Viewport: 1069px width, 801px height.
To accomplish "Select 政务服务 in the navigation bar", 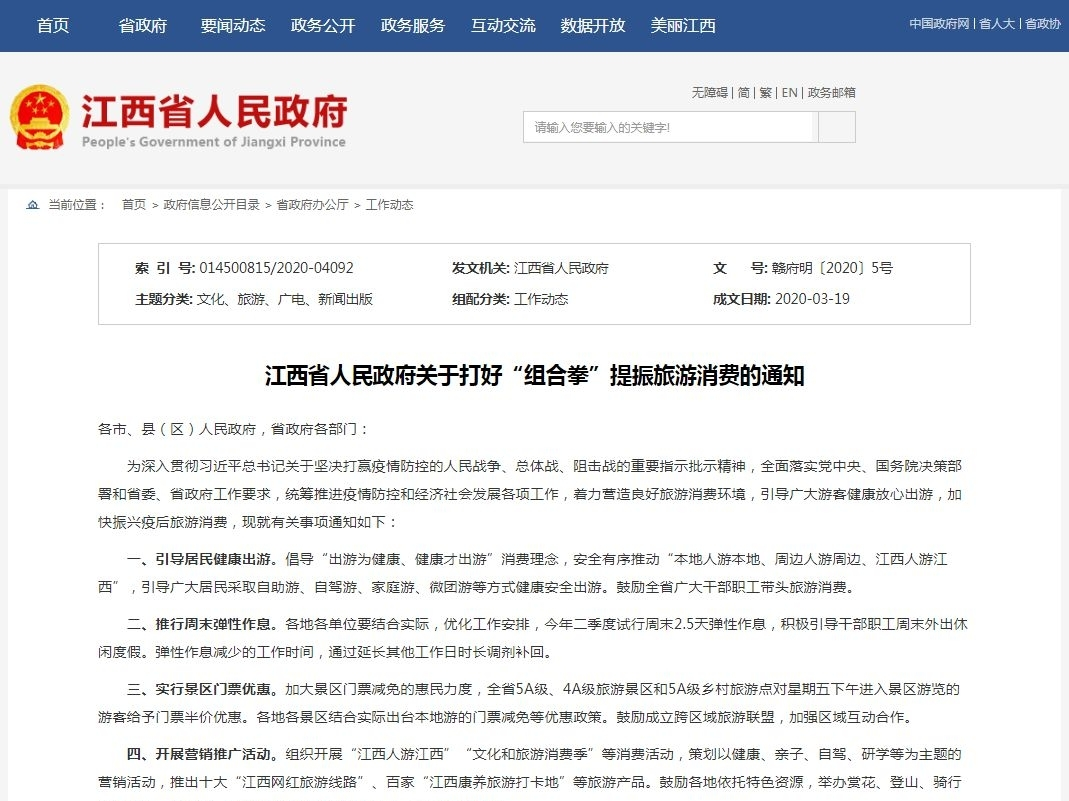I will 412,25.
